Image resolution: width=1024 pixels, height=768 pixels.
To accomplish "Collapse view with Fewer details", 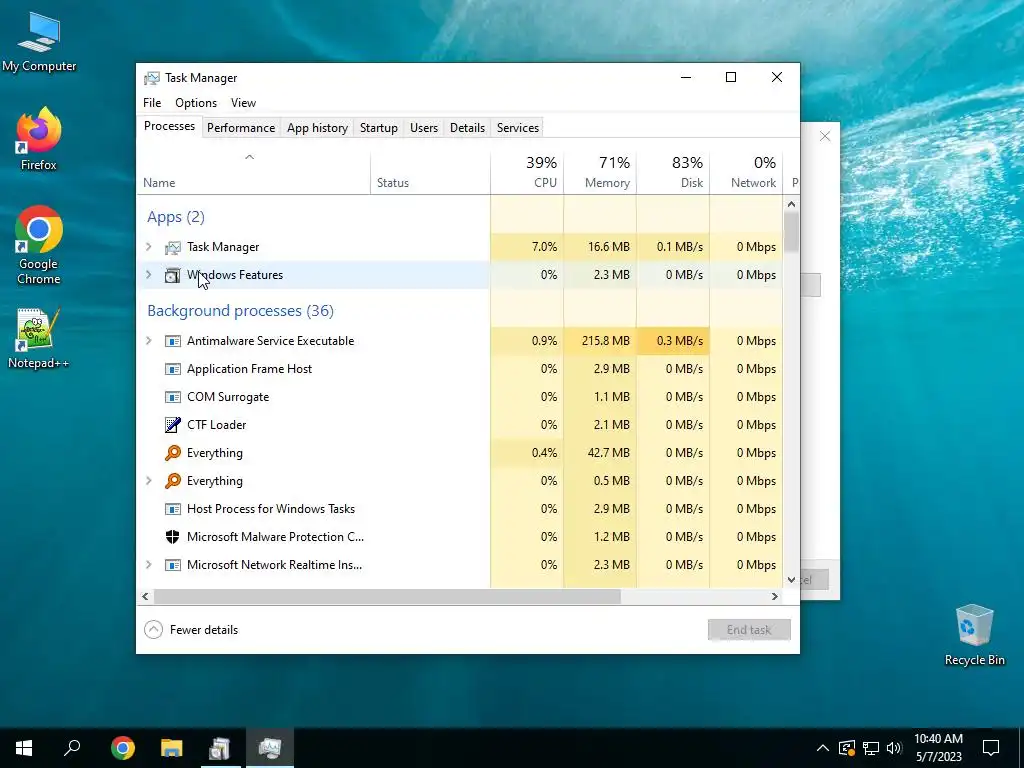I will [x=191, y=630].
